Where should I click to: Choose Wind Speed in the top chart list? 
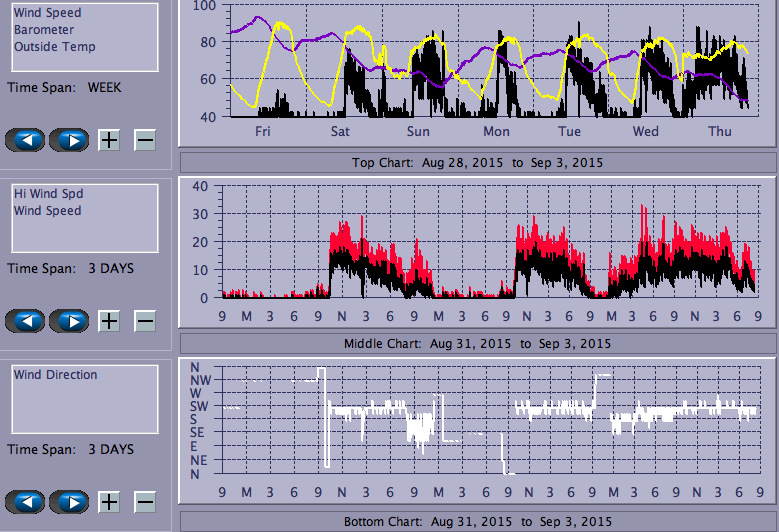click(x=48, y=13)
